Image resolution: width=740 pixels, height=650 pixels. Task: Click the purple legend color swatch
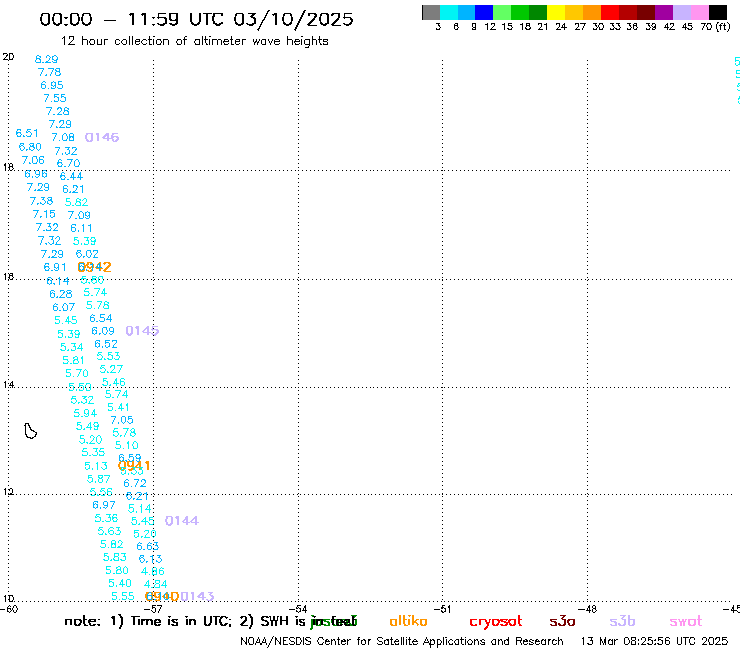664,12
